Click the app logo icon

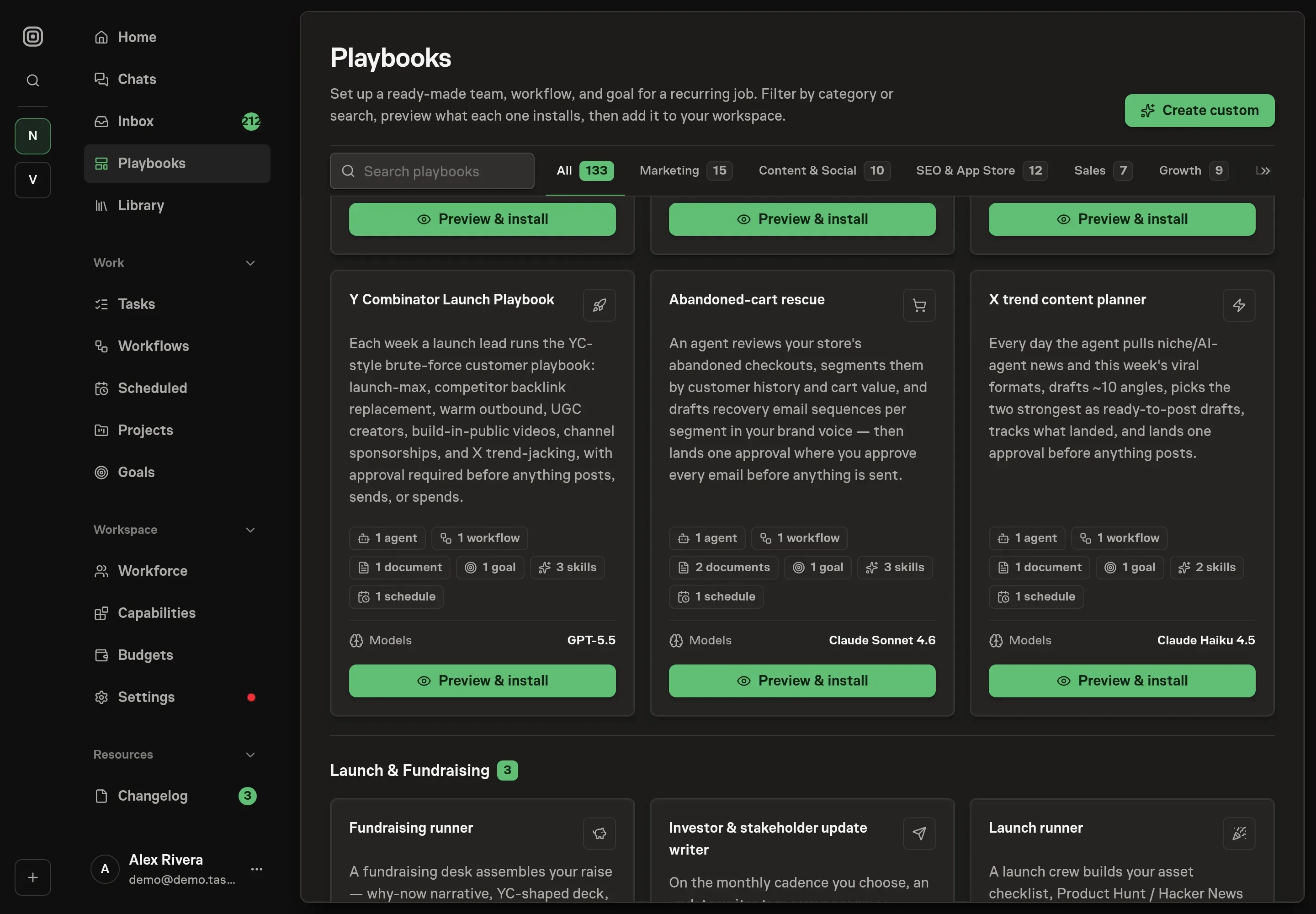pyautogui.click(x=32, y=37)
